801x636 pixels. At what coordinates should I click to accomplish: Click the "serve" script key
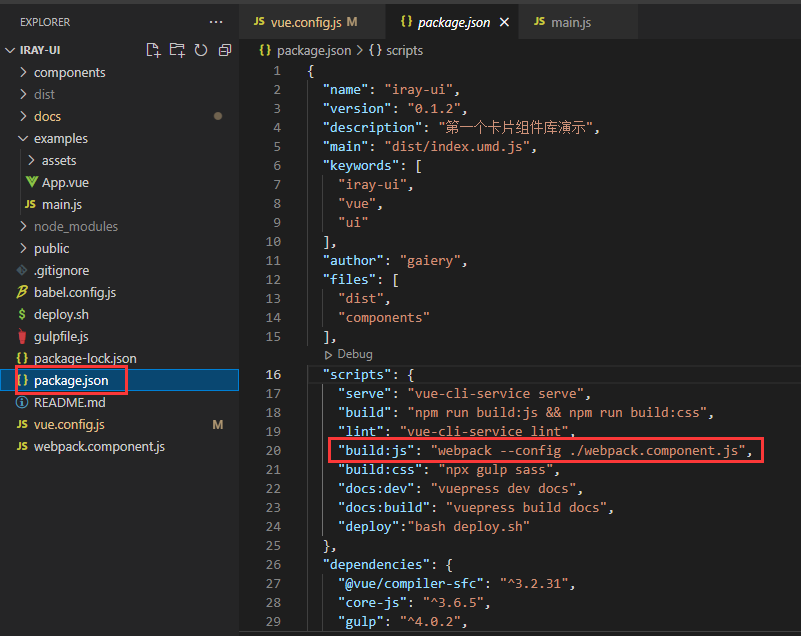[x=365, y=393]
